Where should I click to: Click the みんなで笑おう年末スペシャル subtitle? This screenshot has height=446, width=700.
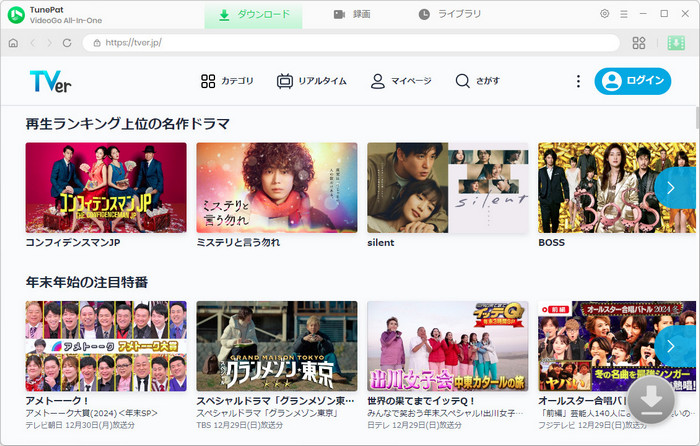click(445, 413)
